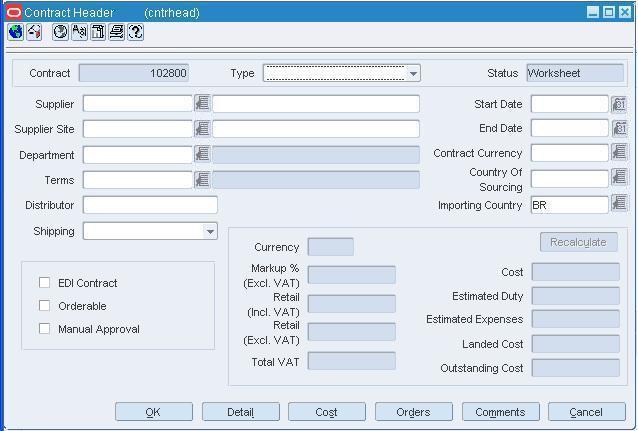Open the Detail screen button
This screenshot has height=431, width=638.
(241, 412)
